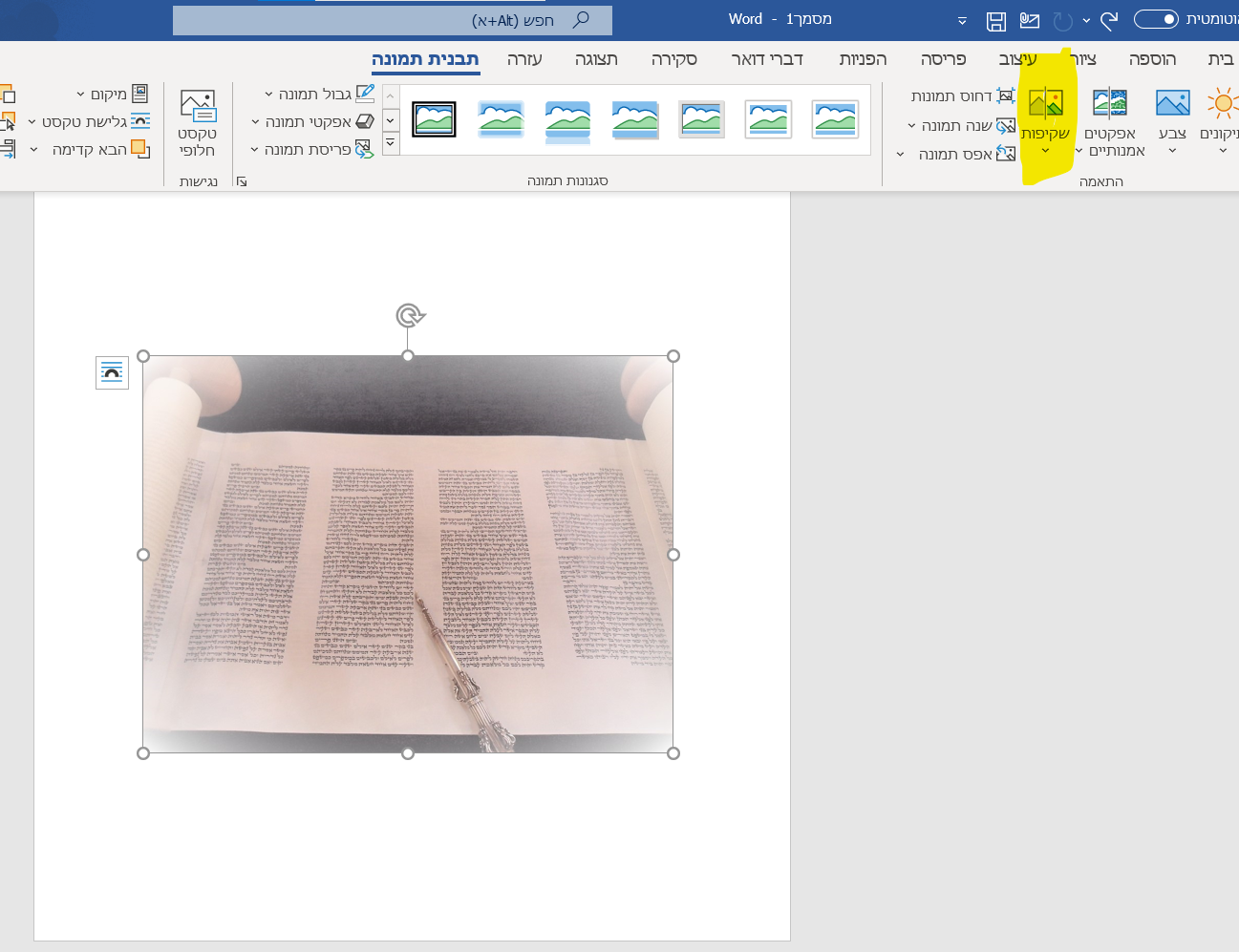Apply the reflected picture style with mirror effect
The height and width of the screenshot is (952, 1239).
pos(567,120)
